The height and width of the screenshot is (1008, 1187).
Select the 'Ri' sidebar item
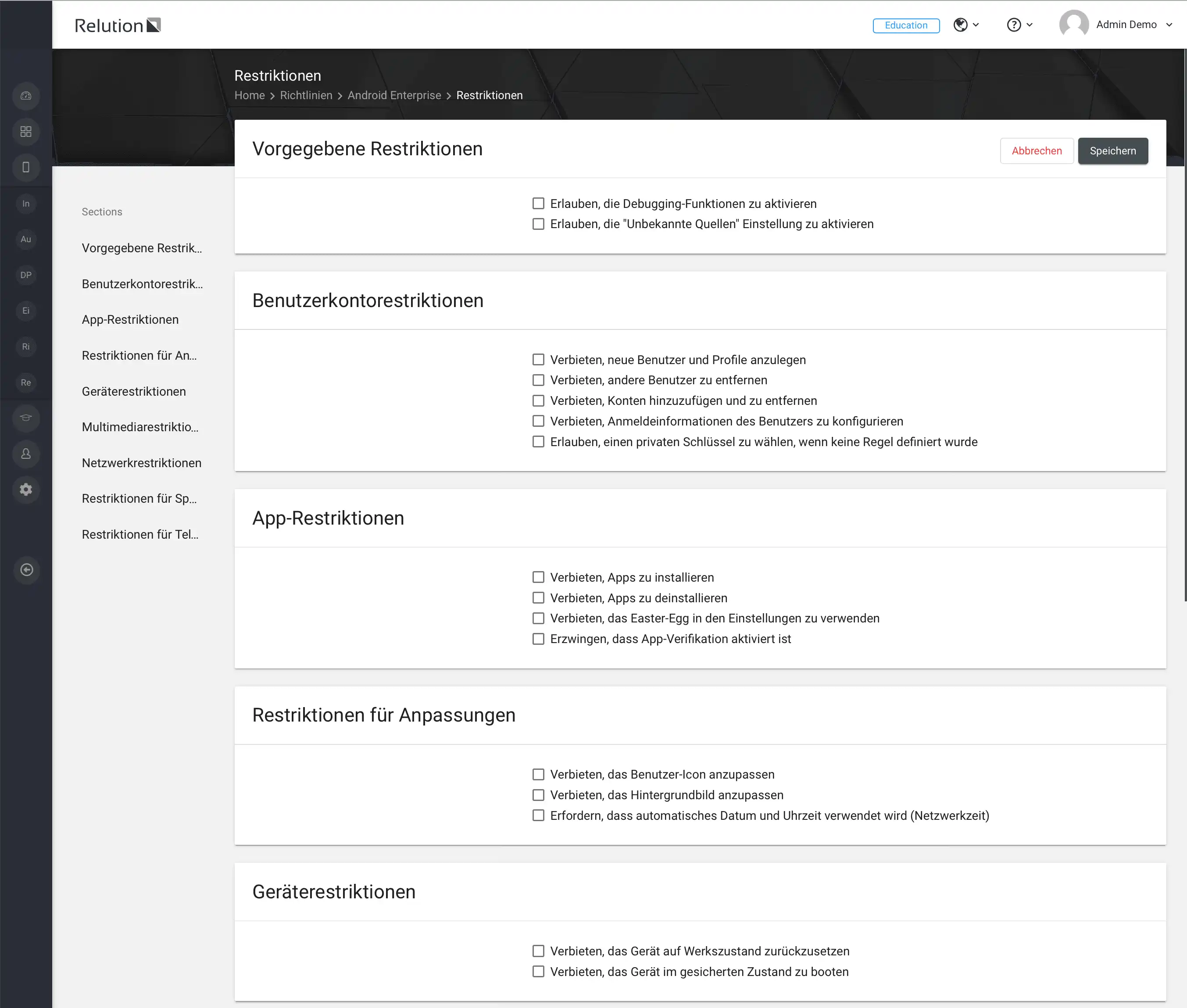click(x=26, y=346)
